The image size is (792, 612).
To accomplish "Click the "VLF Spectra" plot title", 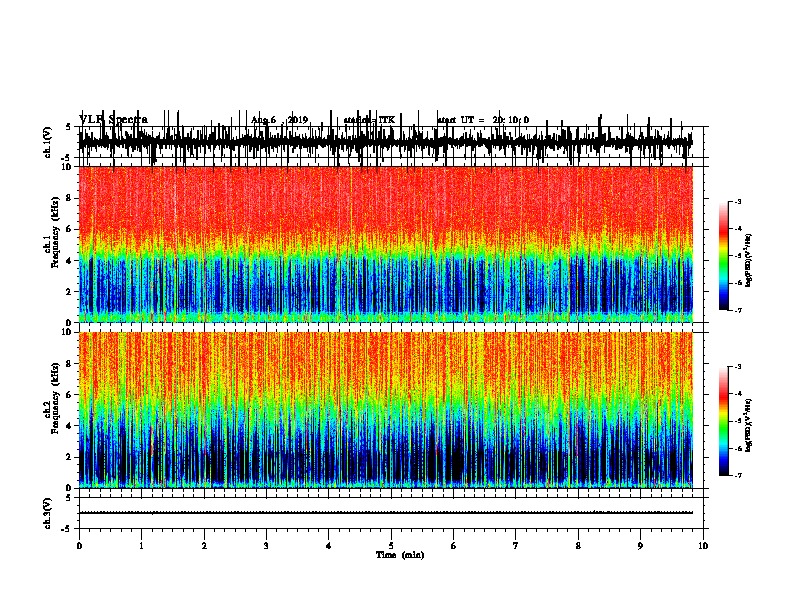I will [113, 120].
